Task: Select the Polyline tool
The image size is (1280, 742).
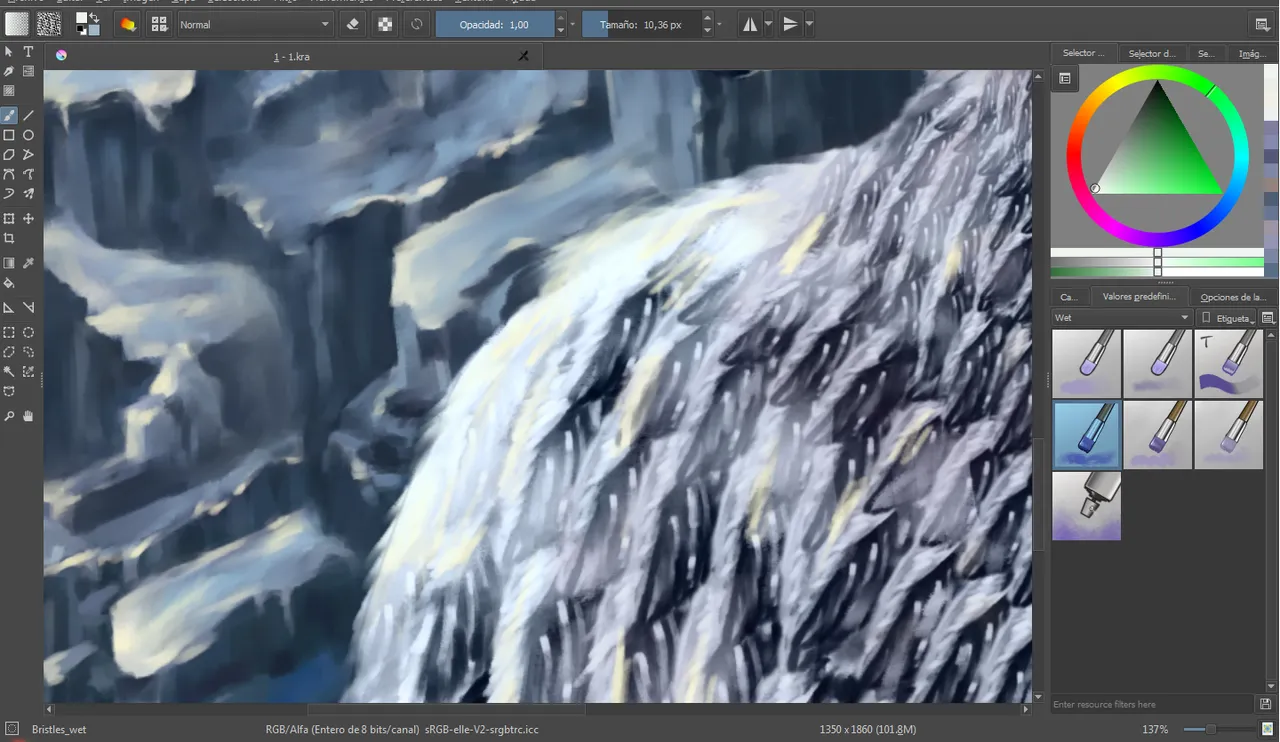Action: (x=28, y=155)
